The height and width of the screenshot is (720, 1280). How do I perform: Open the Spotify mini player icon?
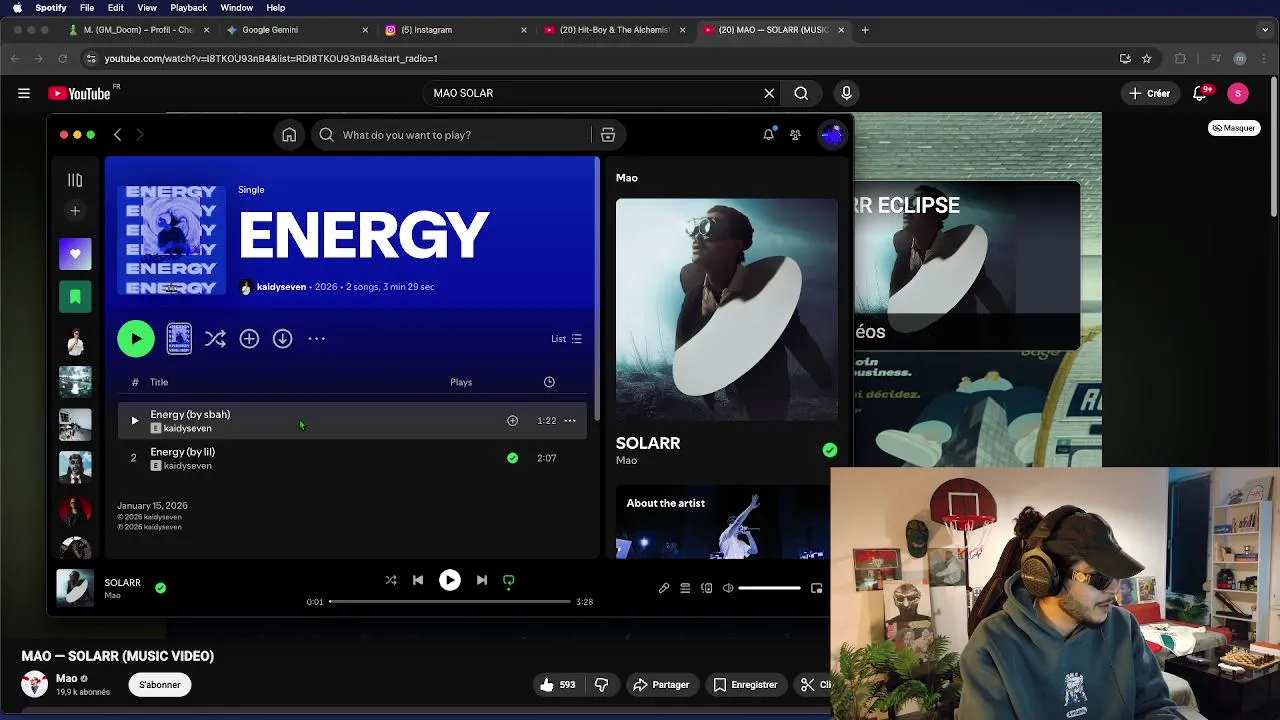(x=816, y=588)
